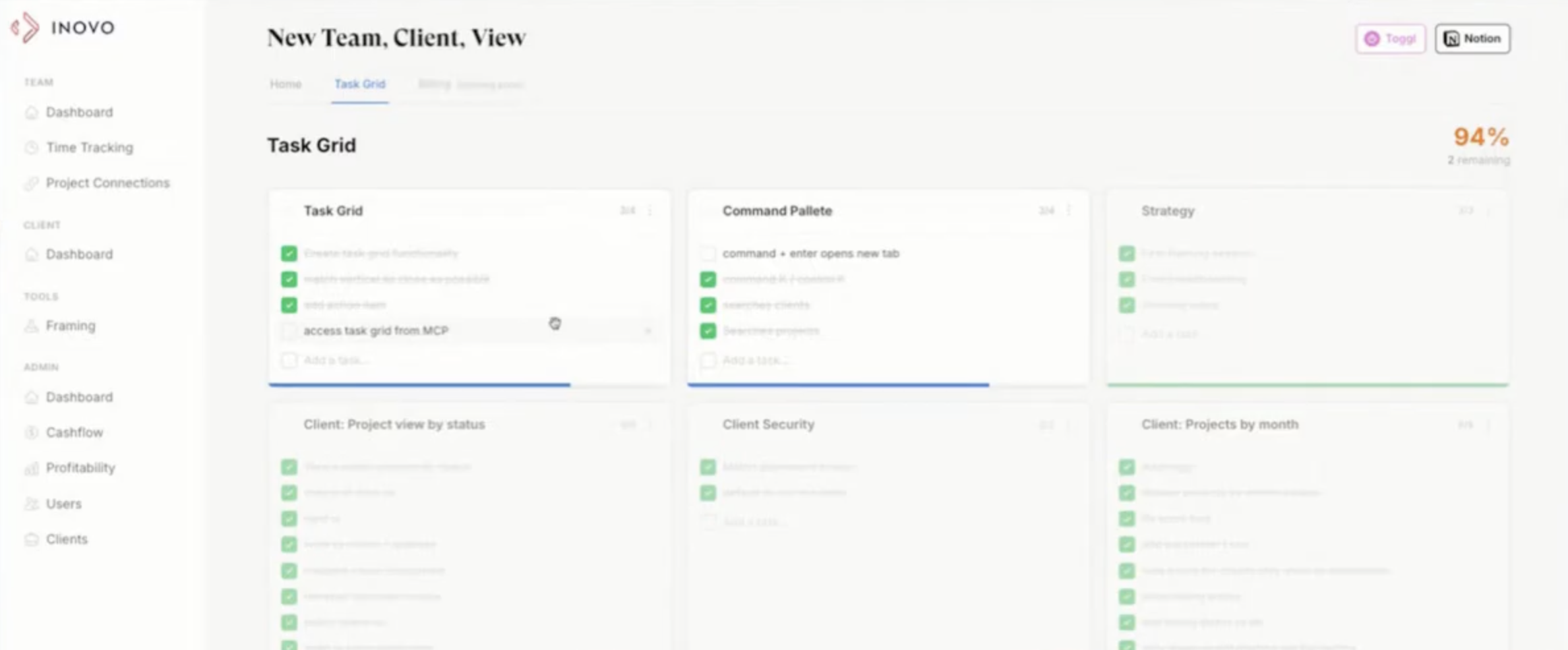The height and width of the screenshot is (650, 1568).
Task: Click the Inovo logo icon
Action: tap(25, 28)
